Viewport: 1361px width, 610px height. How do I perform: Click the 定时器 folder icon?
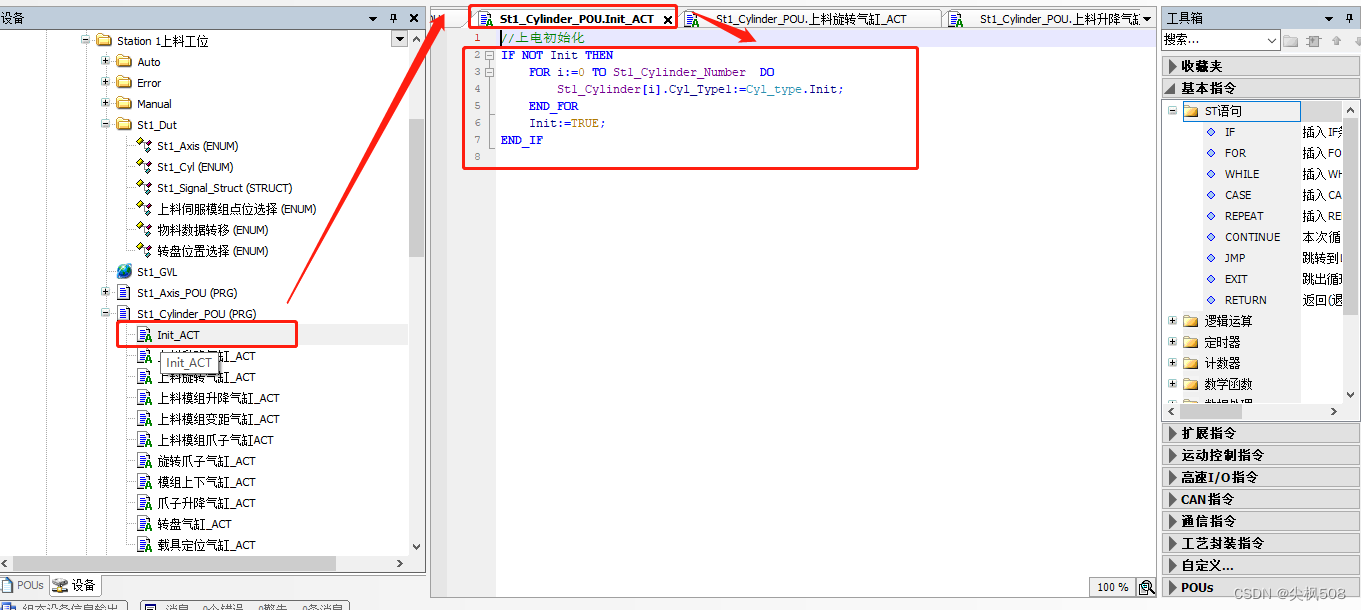tap(1190, 342)
